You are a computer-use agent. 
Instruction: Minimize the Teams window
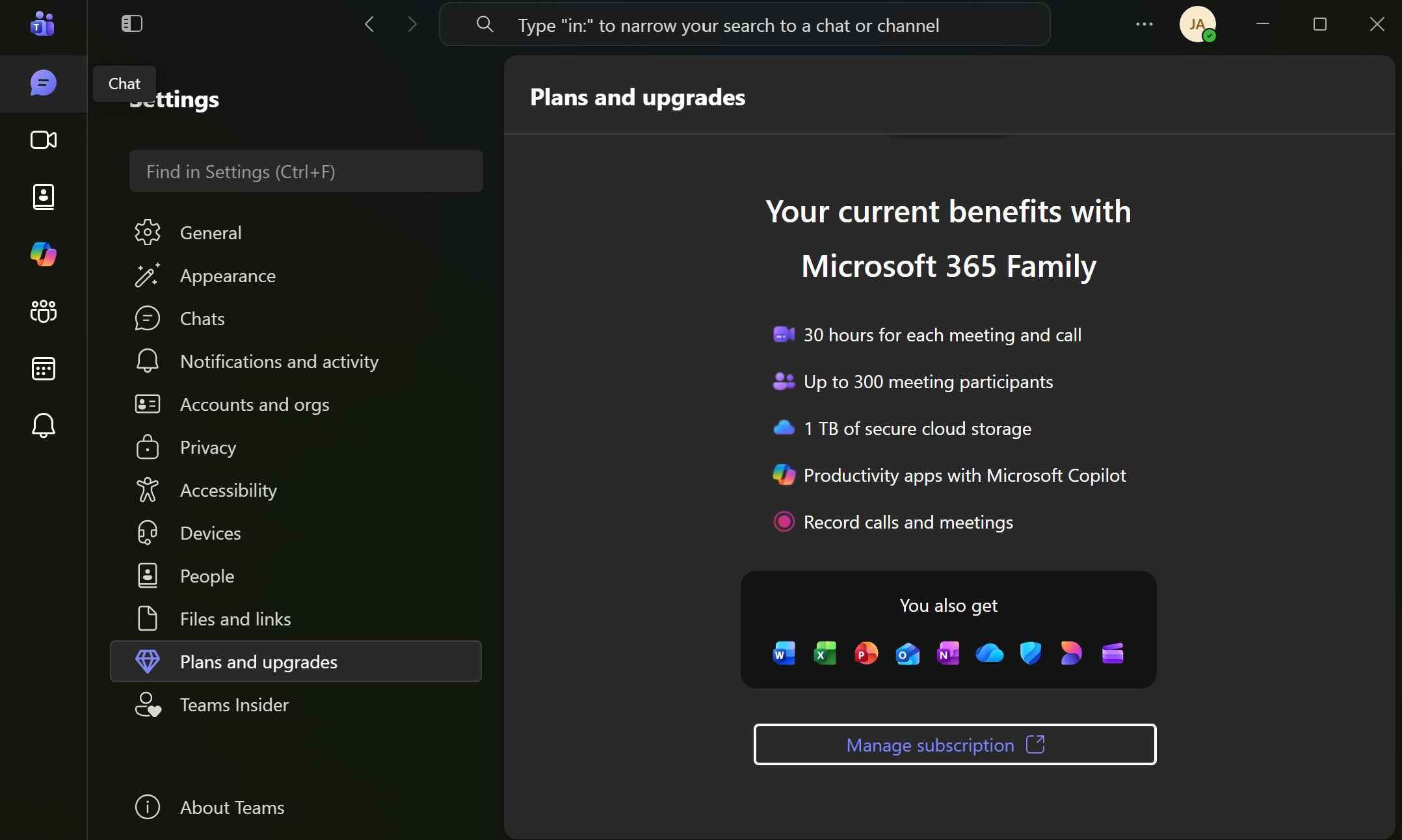pyautogui.click(x=1263, y=24)
